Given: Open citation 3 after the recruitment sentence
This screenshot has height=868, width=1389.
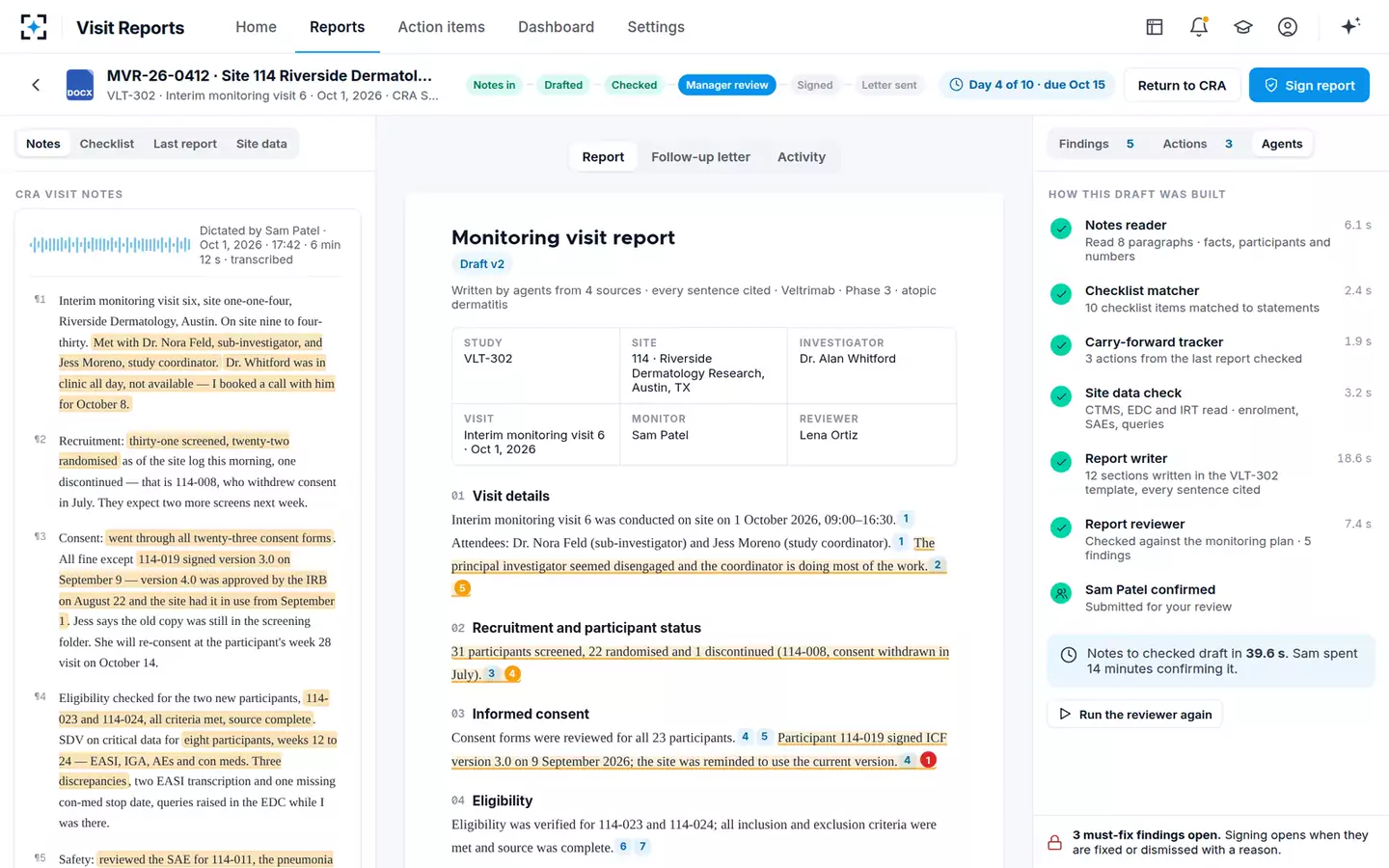Looking at the screenshot, I should [x=492, y=673].
